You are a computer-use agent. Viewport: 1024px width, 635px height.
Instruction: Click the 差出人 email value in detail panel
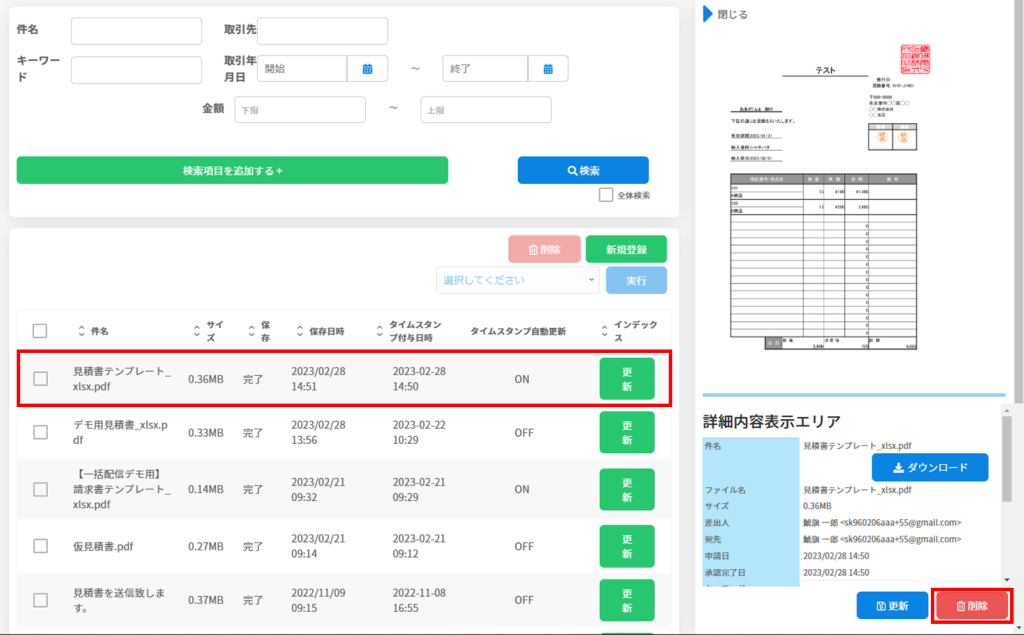coord(882,523)
